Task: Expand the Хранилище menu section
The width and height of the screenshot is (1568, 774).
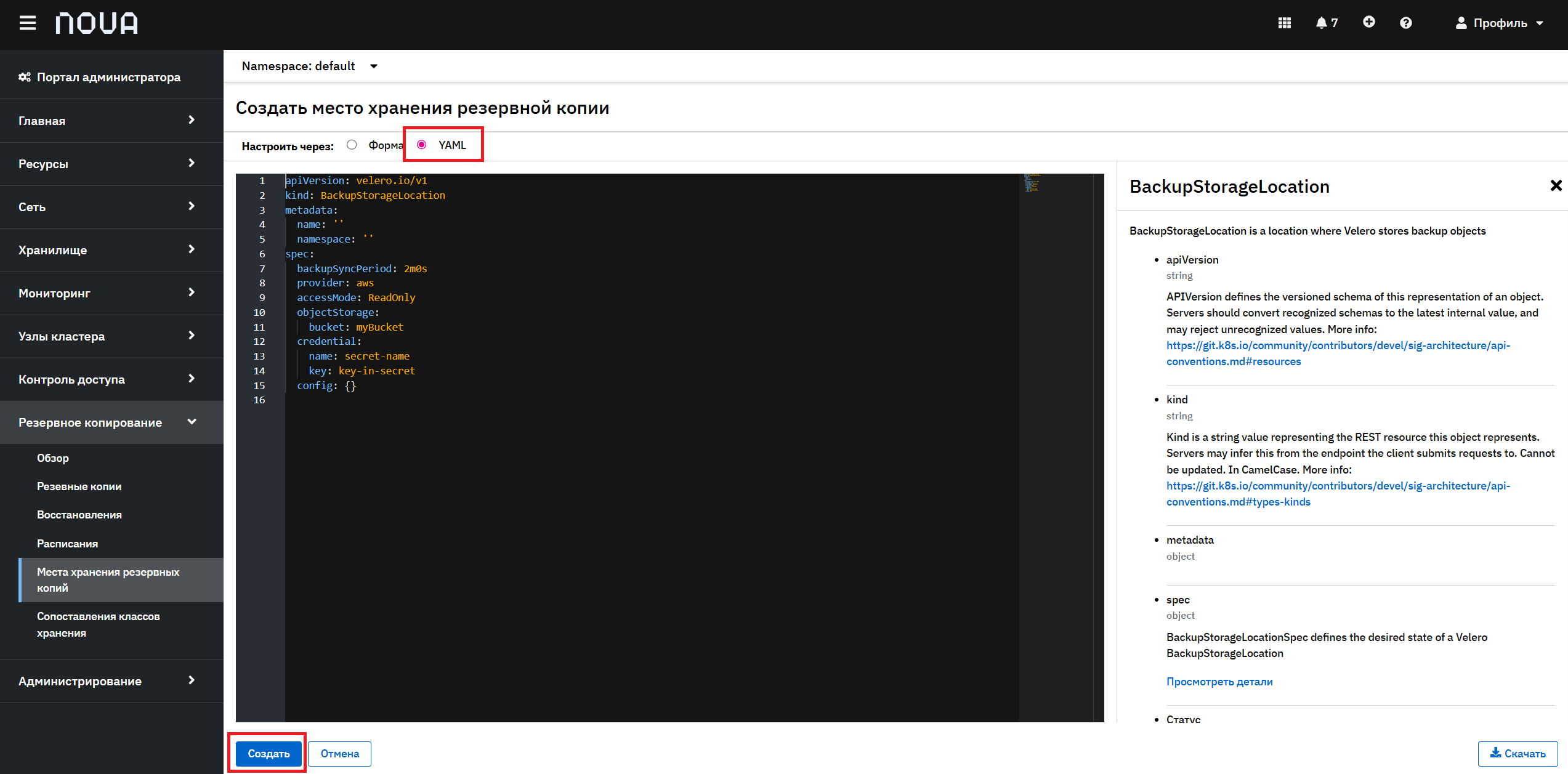Action: pyautogui.click(x=111, y=250)
